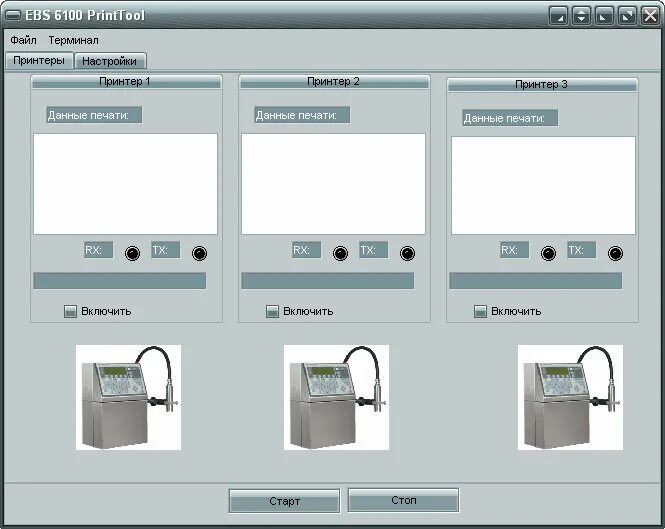The image size is (665, 529).
Task: Open the window system menu icon in title bar
Action: click(x=13, y=15)
